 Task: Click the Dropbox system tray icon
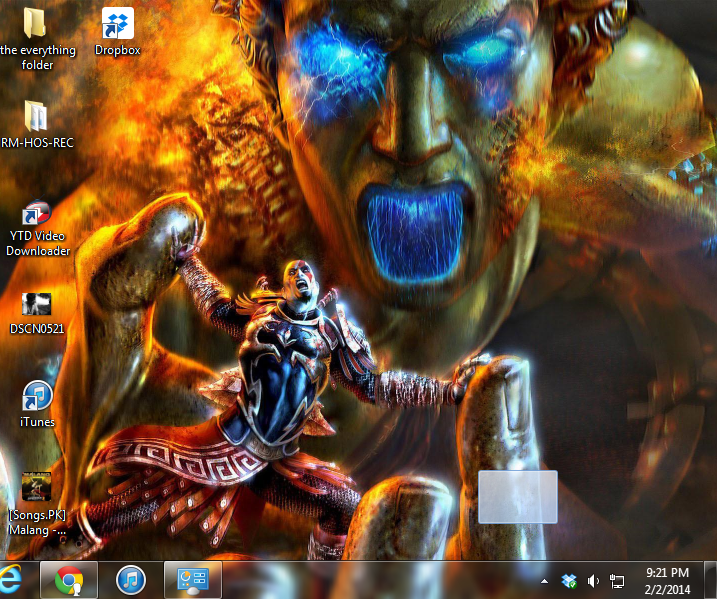coord(569,581)
